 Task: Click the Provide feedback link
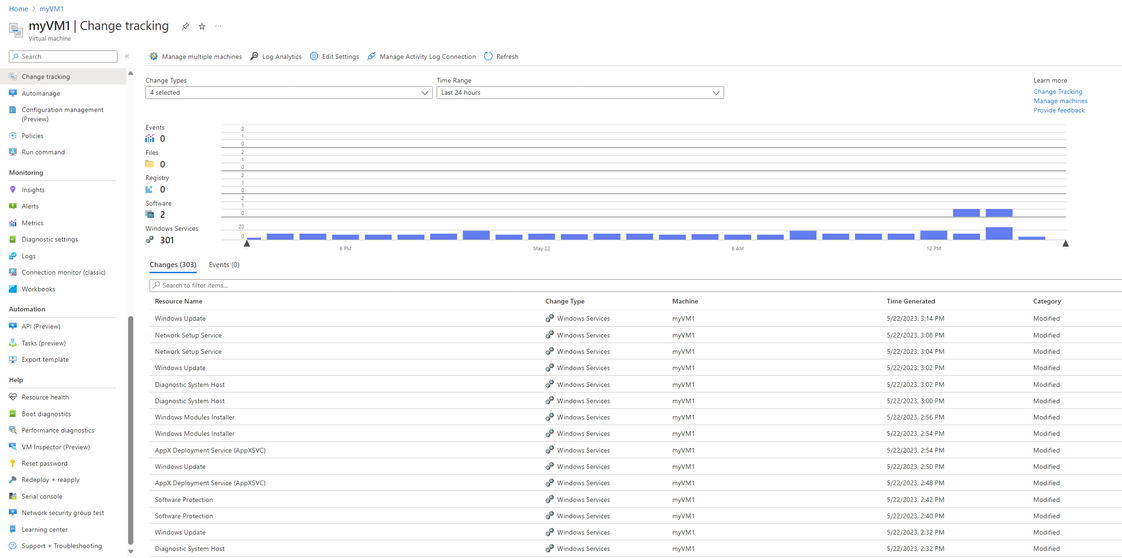(1059, 110)
